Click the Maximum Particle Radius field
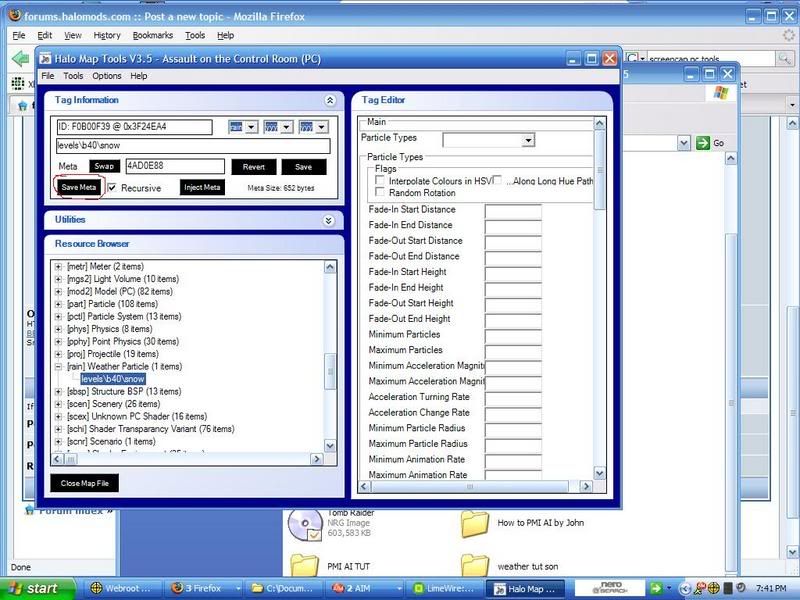The width and height of the screenshot is (800, 600). [x=513, y=445]
